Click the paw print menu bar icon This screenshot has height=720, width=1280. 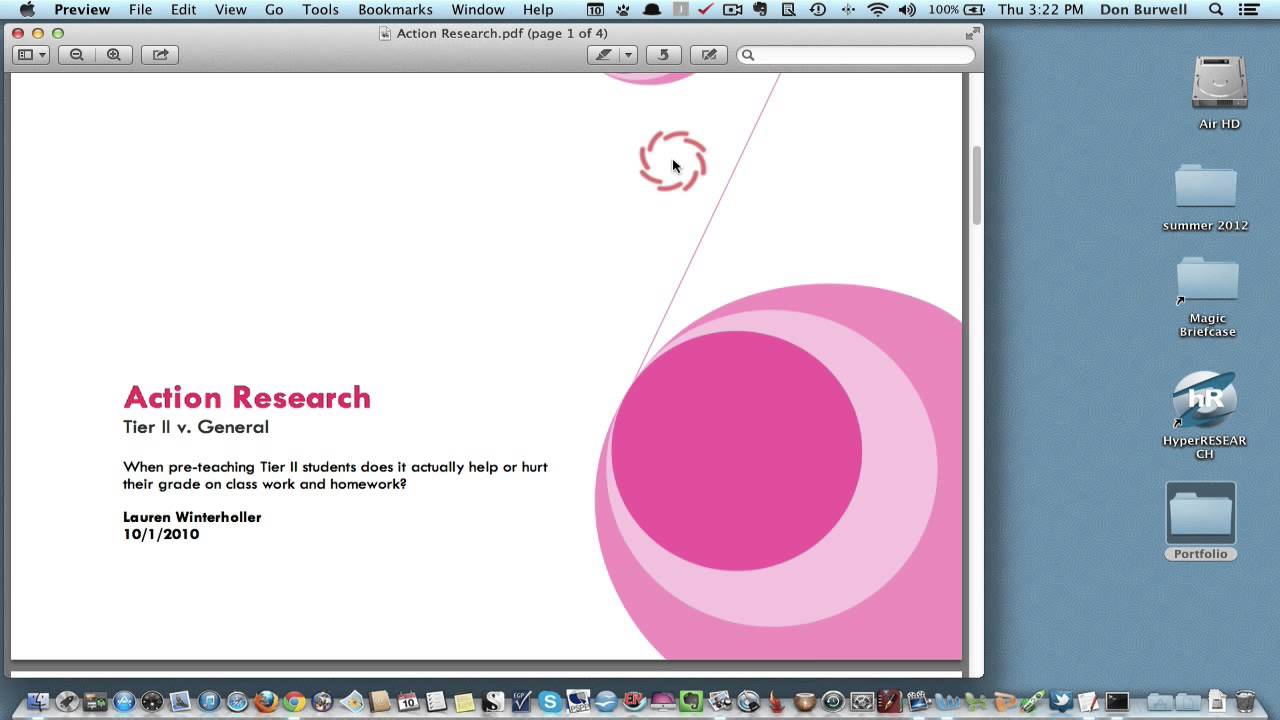[x=622, y=10]
